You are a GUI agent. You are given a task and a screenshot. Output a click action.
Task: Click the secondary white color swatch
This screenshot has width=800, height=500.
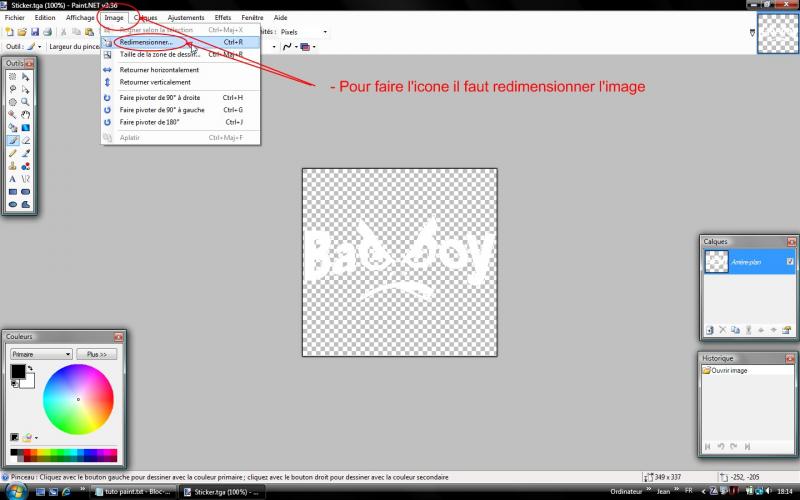[29, 382]
